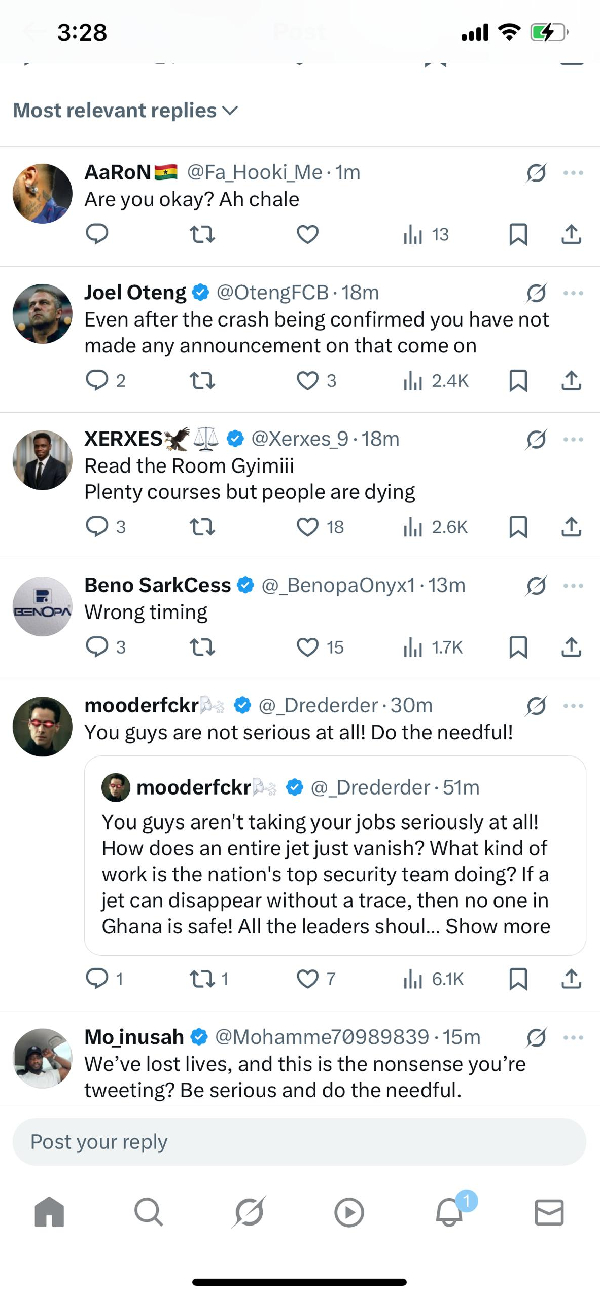Repost Beno SarkCess's "Wrong timing" reply

click(202, 648)
